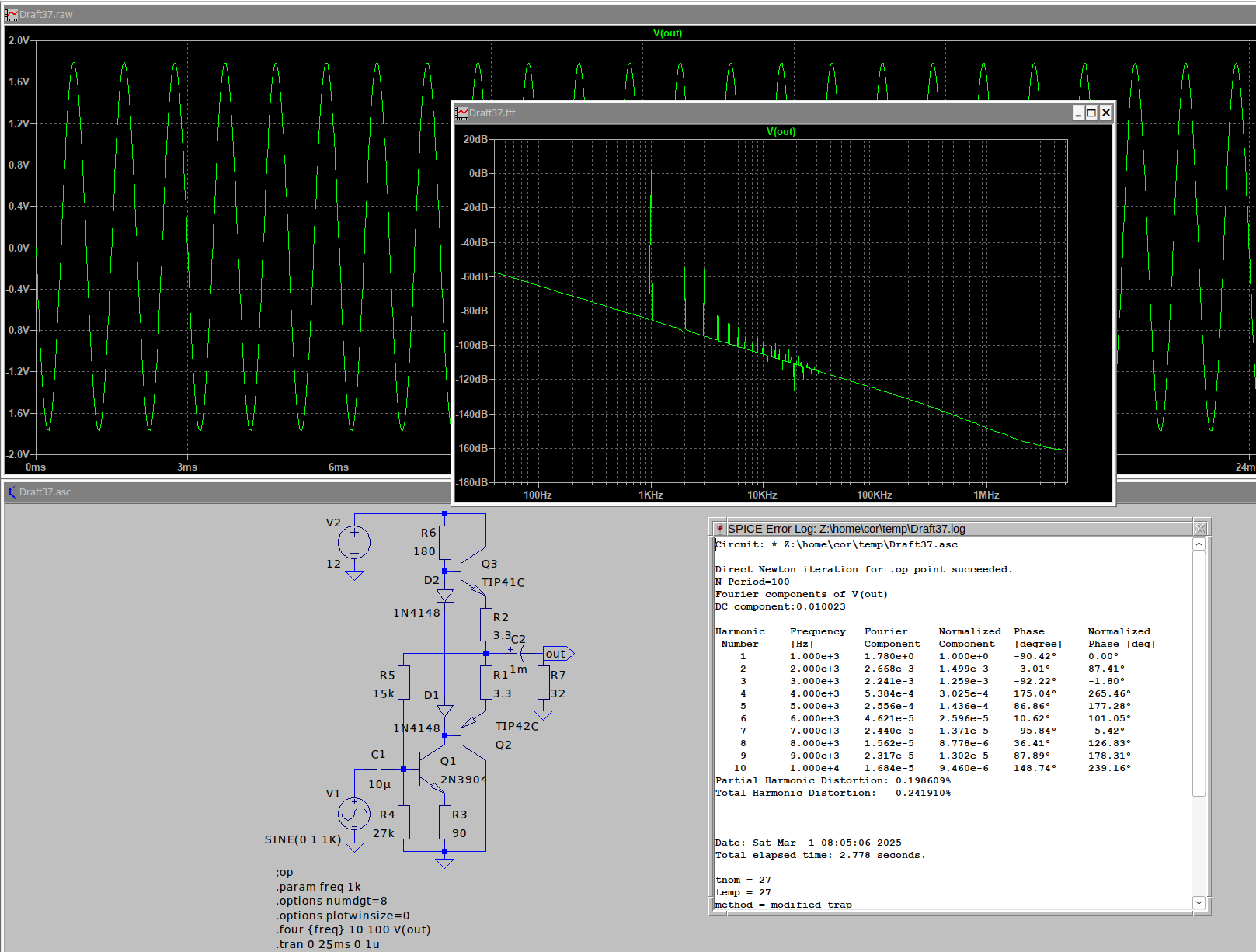This screenshot has height=952, width=1256.
Task: Click the 'TIP41C' transistor model label
Action: (x=503, y=582)
